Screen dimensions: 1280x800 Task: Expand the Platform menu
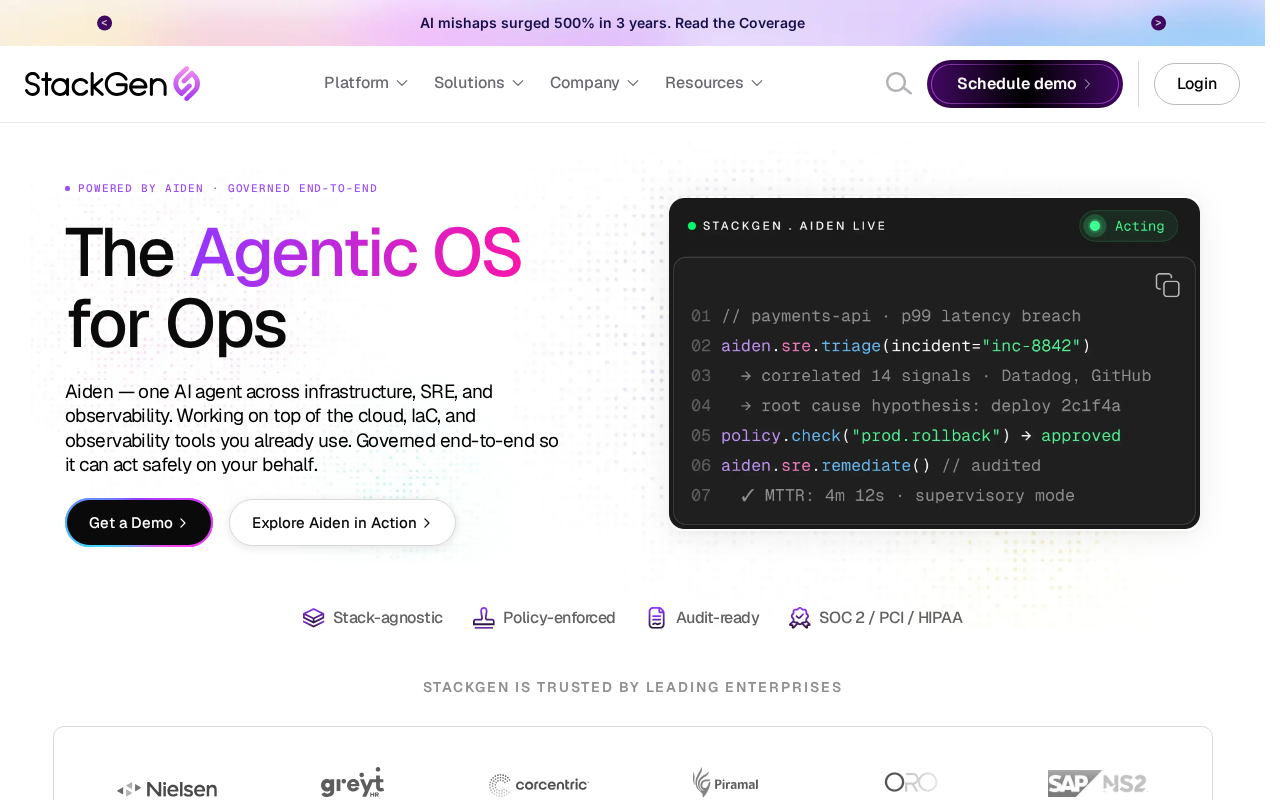[x=366, y=83]
